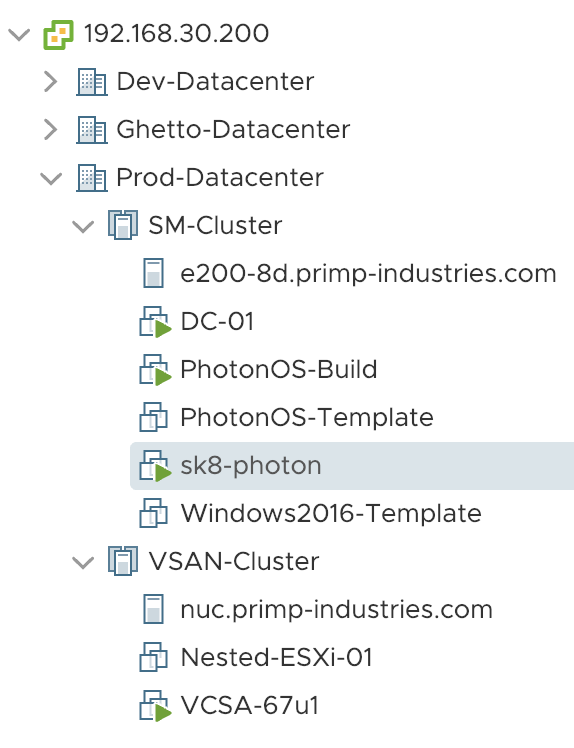This screenshot has width=574, height=748.
Task: Expand the Ghetto-Datacenter chevron
Action: [x=51, y=130]
